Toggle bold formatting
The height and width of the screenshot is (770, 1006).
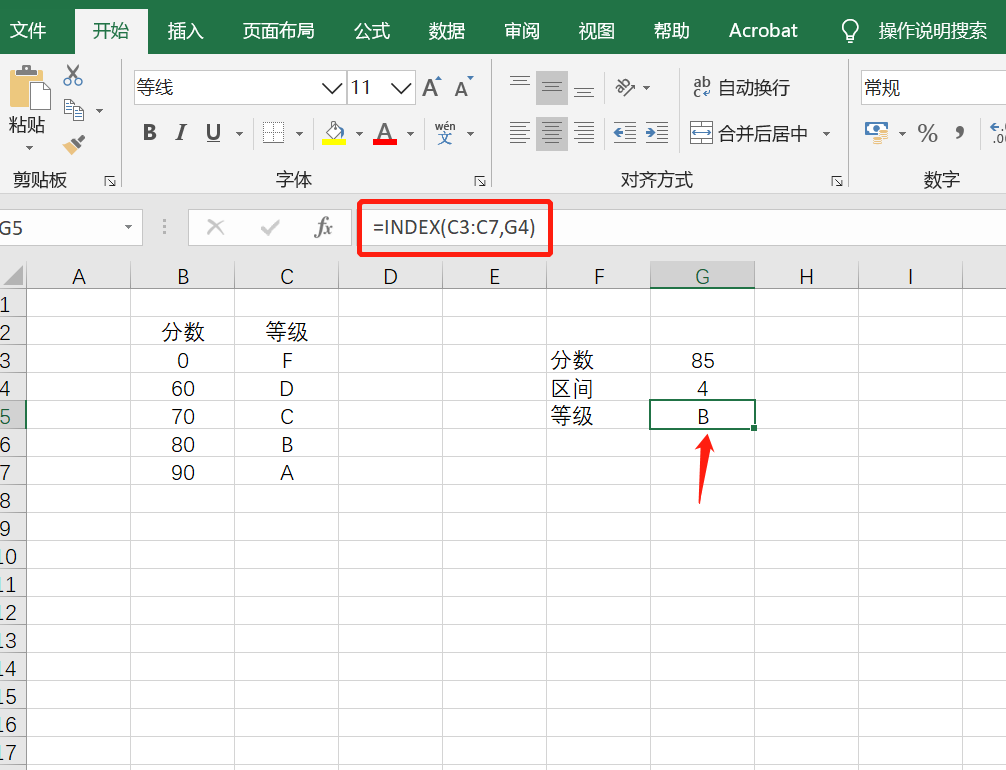pyautogui.click(x=149, y=132)
